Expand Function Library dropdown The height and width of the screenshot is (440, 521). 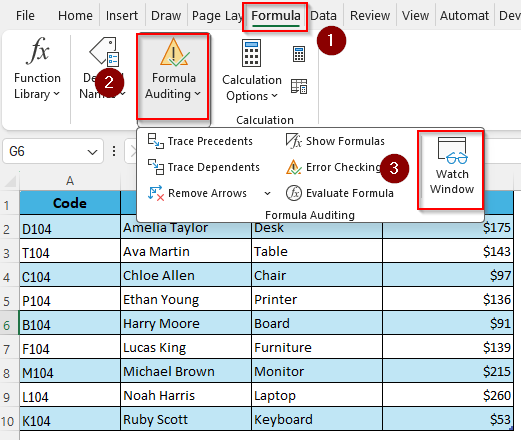pos(37,86)
